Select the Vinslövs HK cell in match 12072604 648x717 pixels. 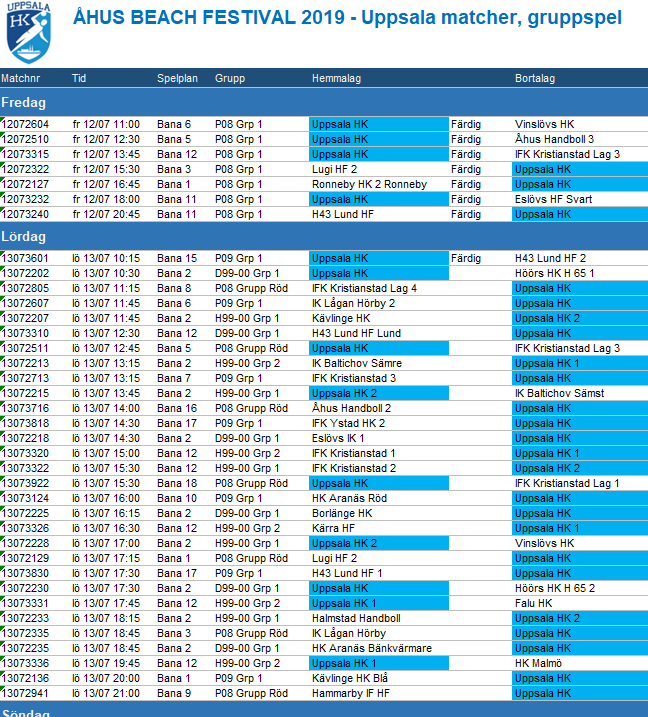pyautogui.click(x=545, y=124)
